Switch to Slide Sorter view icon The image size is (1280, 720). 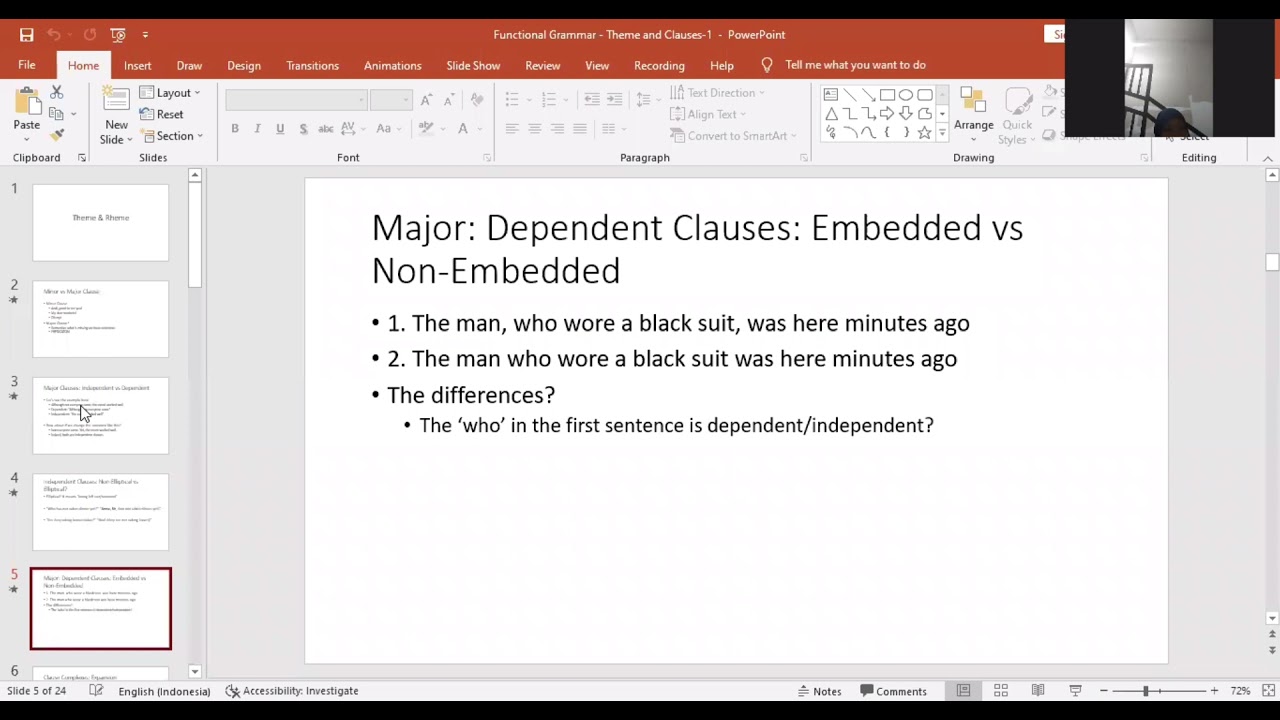[x=1001, y=691]
